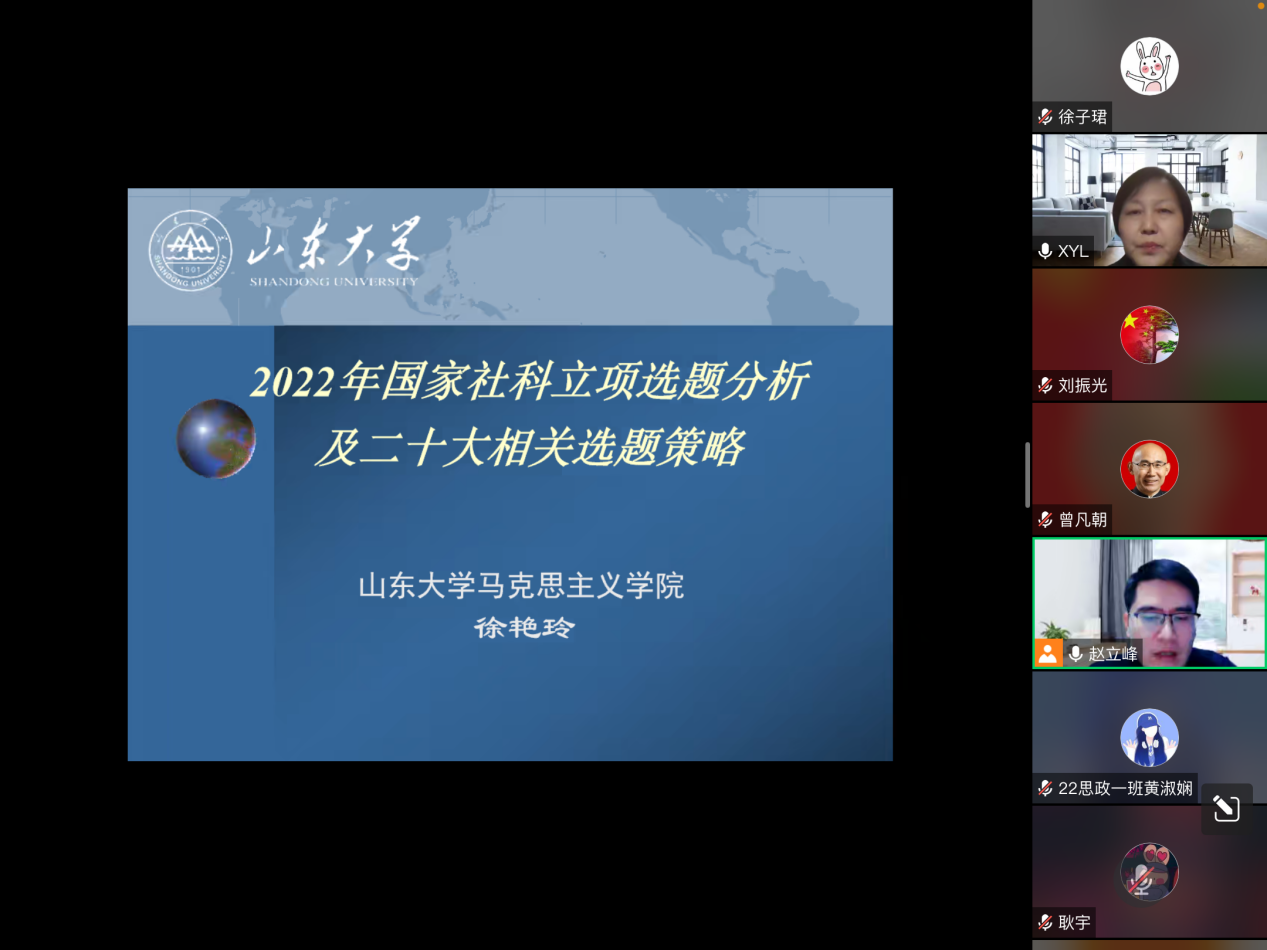Image resolution: width=1267 pixels, height=950 pixels.
Task: Click the annotation pencil button
Action: (x=1226, y=808)
